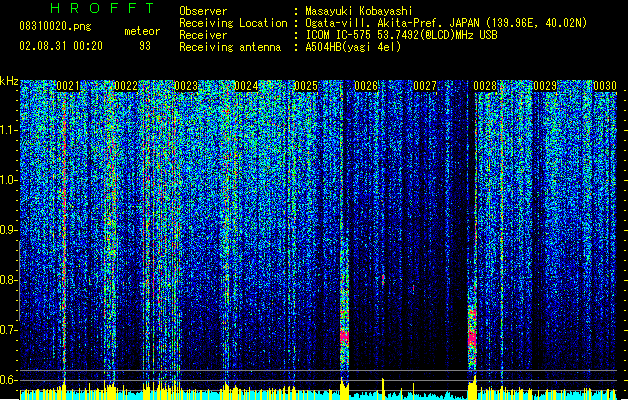
Task: Click the 0026 time marker
Action: point(366,86)
